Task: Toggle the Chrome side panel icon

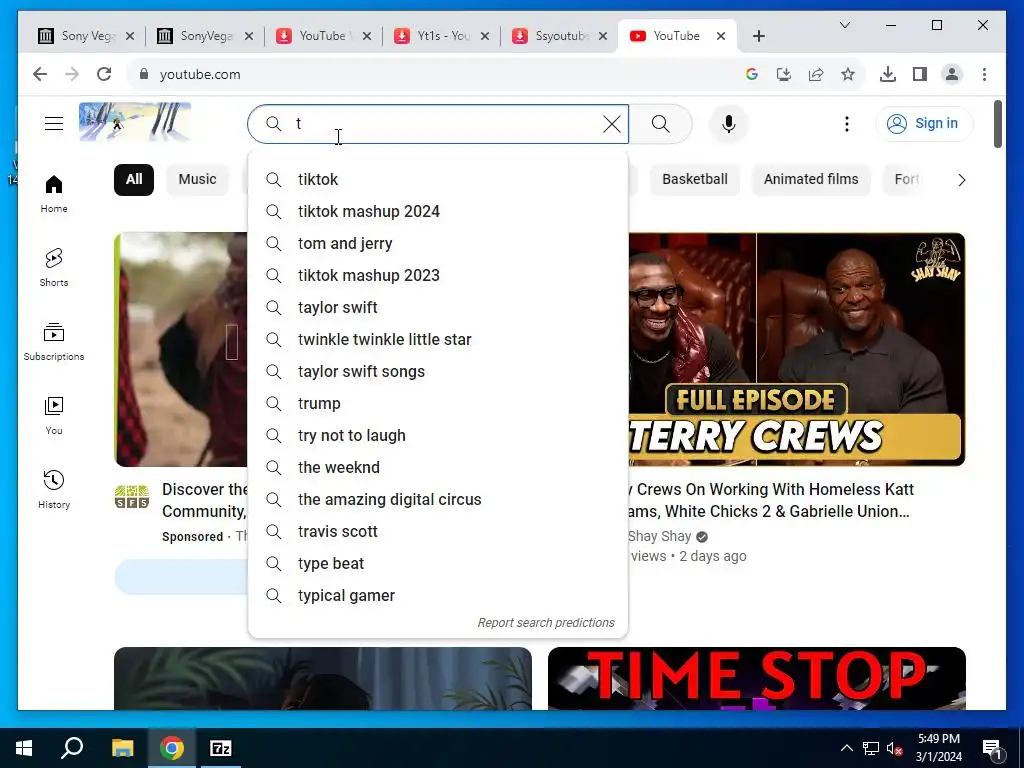Action: 920,74
